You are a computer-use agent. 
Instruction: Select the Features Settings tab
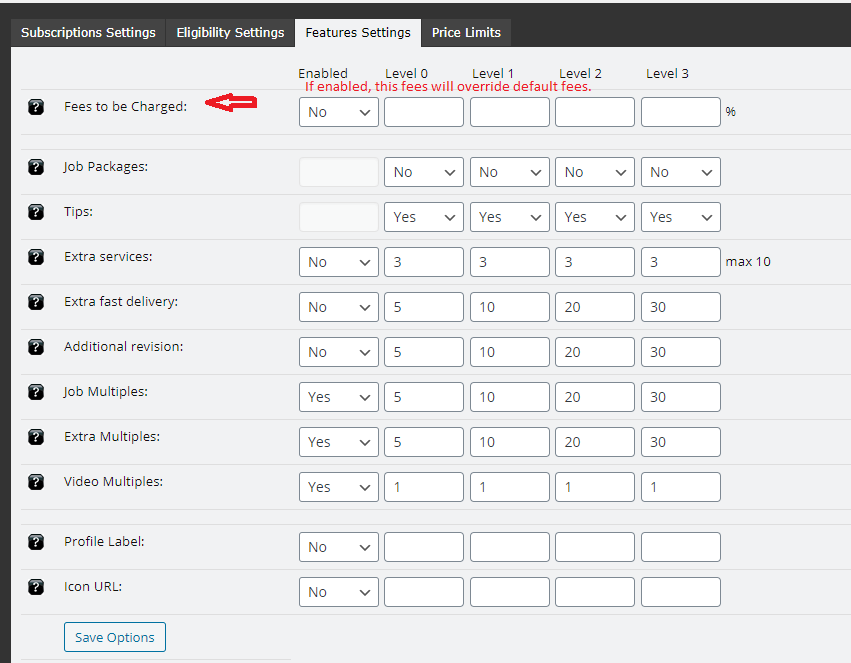358,33
